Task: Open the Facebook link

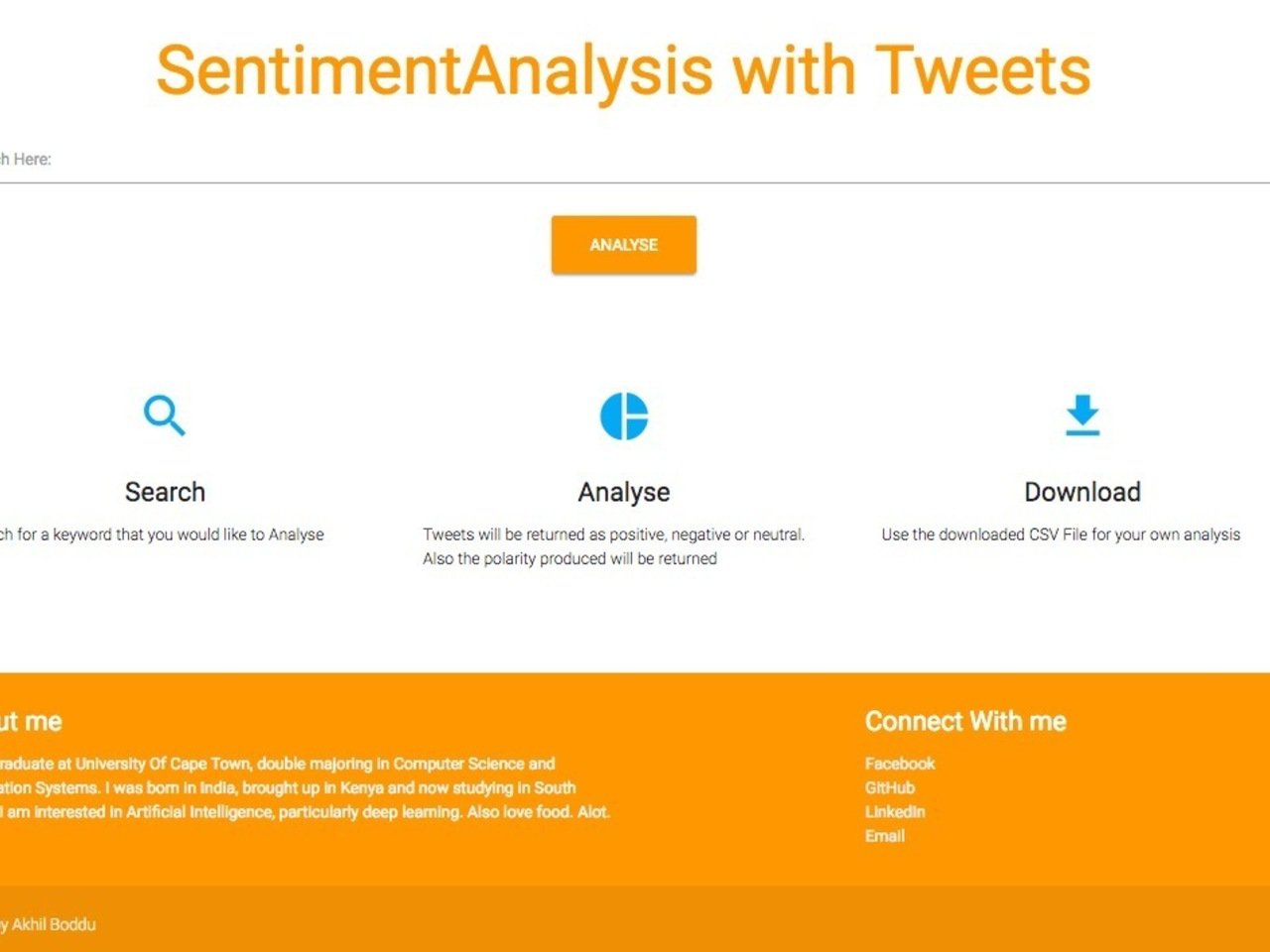Action: click(x=900, y=764)
